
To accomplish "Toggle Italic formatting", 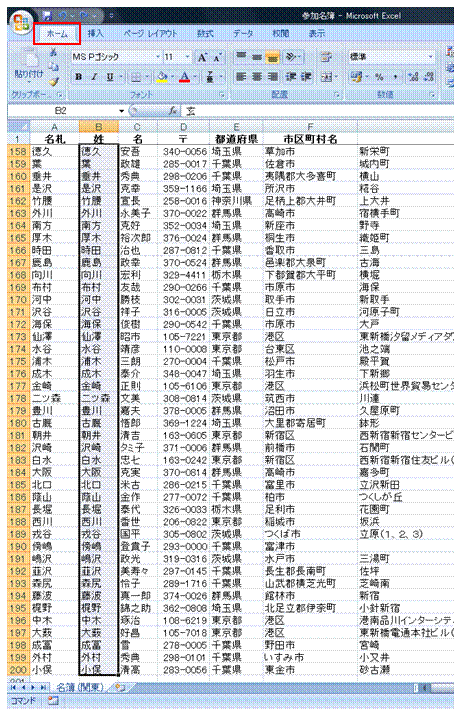I will [94, 77].
